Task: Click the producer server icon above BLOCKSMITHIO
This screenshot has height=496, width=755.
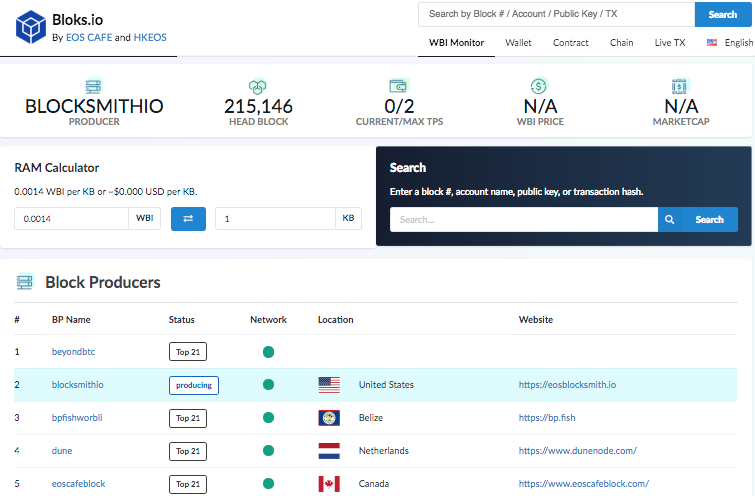Action: [x=94, y=87]
